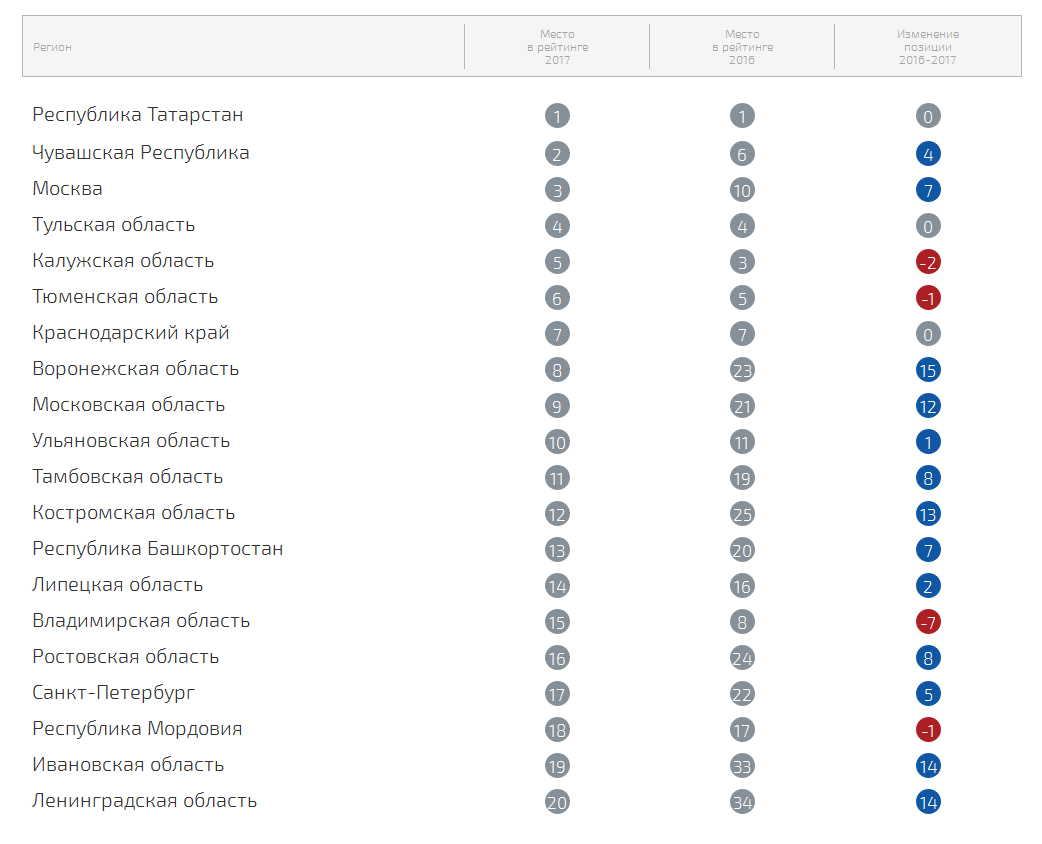1042x844 pixels.
Task: Click Санкт-Петербург's blue "5" change badge
Action: (928, 694)
